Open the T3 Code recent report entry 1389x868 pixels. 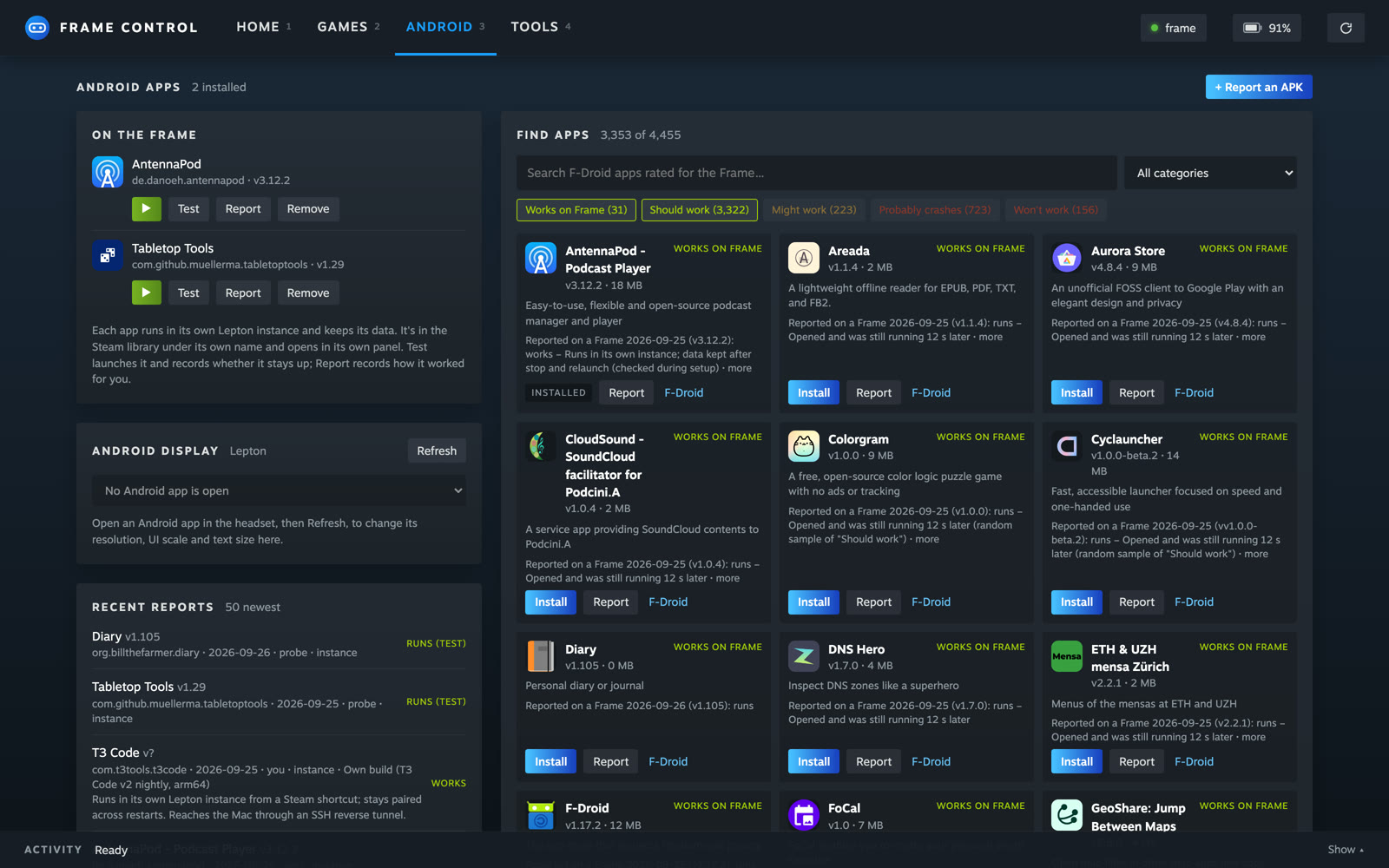(x=279, y=783)
